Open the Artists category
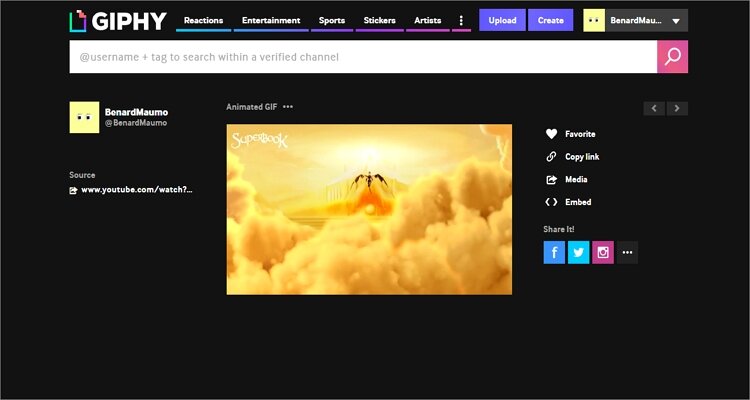The height and width of the screenshot is (400, 750). click(428, 21)
